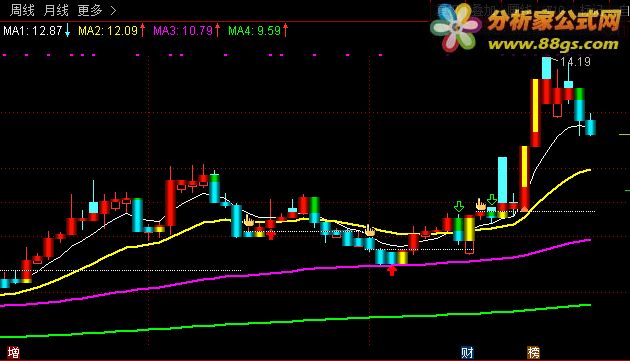630x361 pixels.
Task: Open the 财 finance marker icon
Action: [467, 353]
